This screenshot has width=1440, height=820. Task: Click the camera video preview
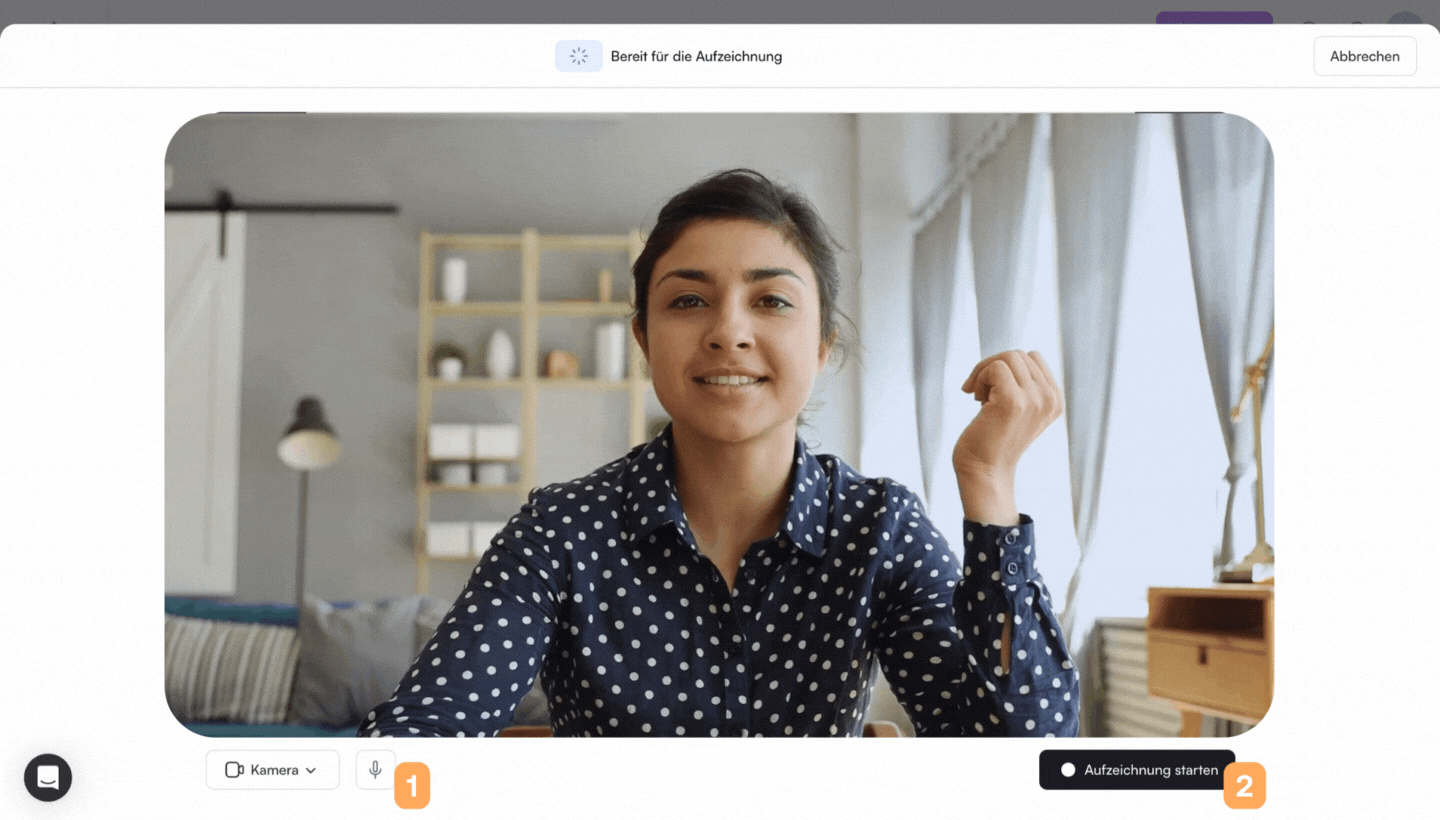(719, 425)
